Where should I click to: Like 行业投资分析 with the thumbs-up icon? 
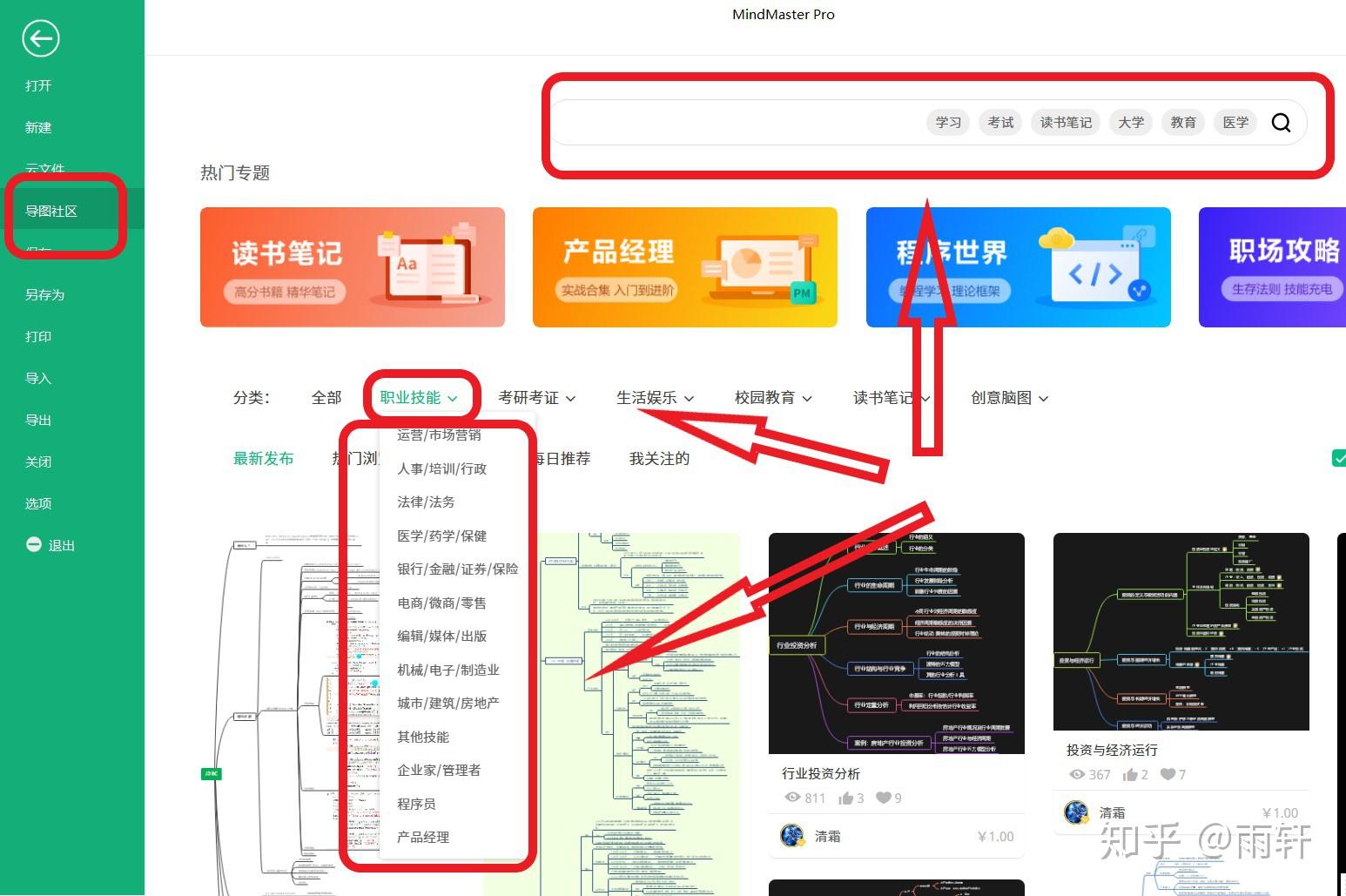pos(845,798)
